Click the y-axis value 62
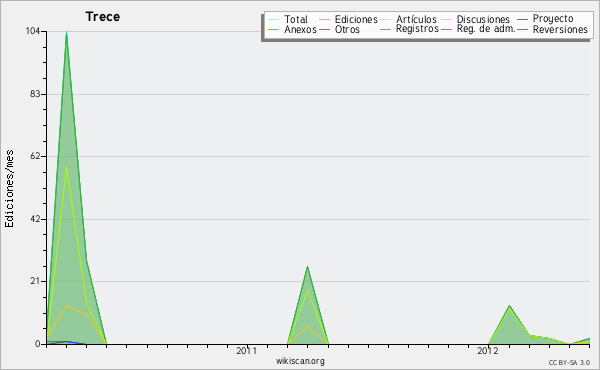600x370 pixels. click(35, 156)
